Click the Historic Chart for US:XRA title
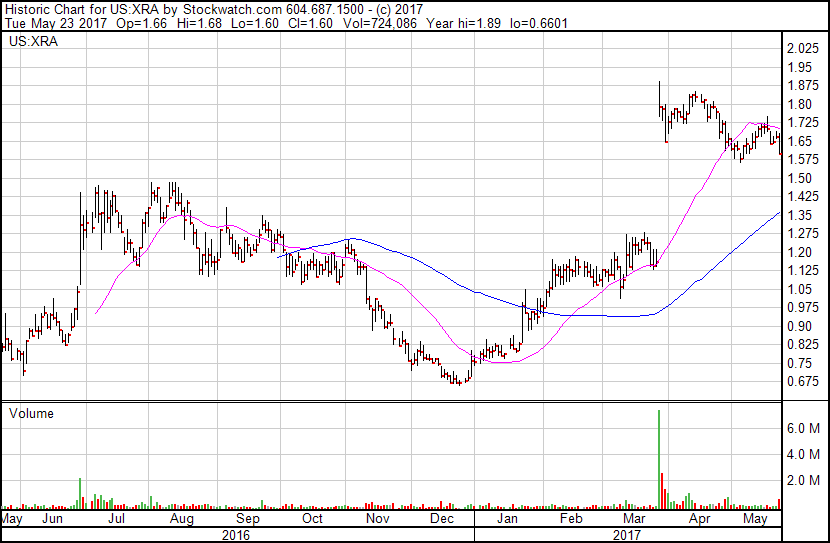 pyautogui.click(x=76, y=9)
